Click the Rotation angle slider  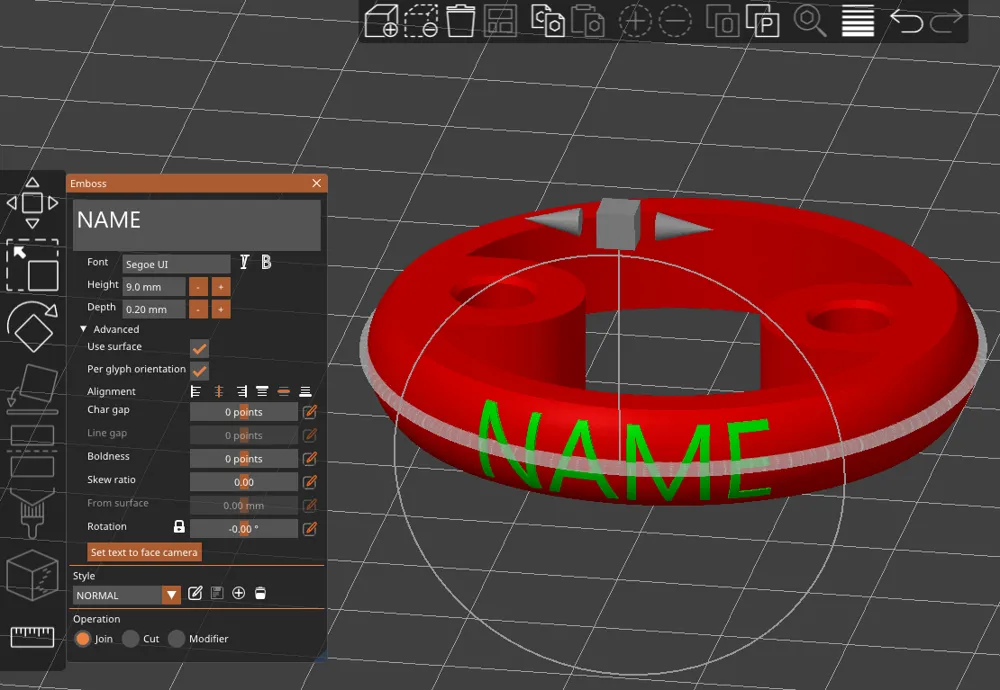tap(244, 529)
